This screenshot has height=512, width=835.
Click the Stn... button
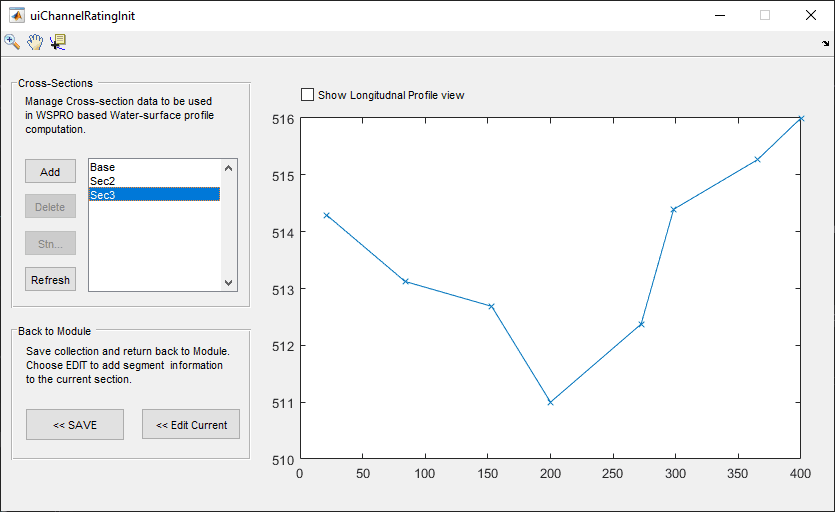click(x=50, y=243)
